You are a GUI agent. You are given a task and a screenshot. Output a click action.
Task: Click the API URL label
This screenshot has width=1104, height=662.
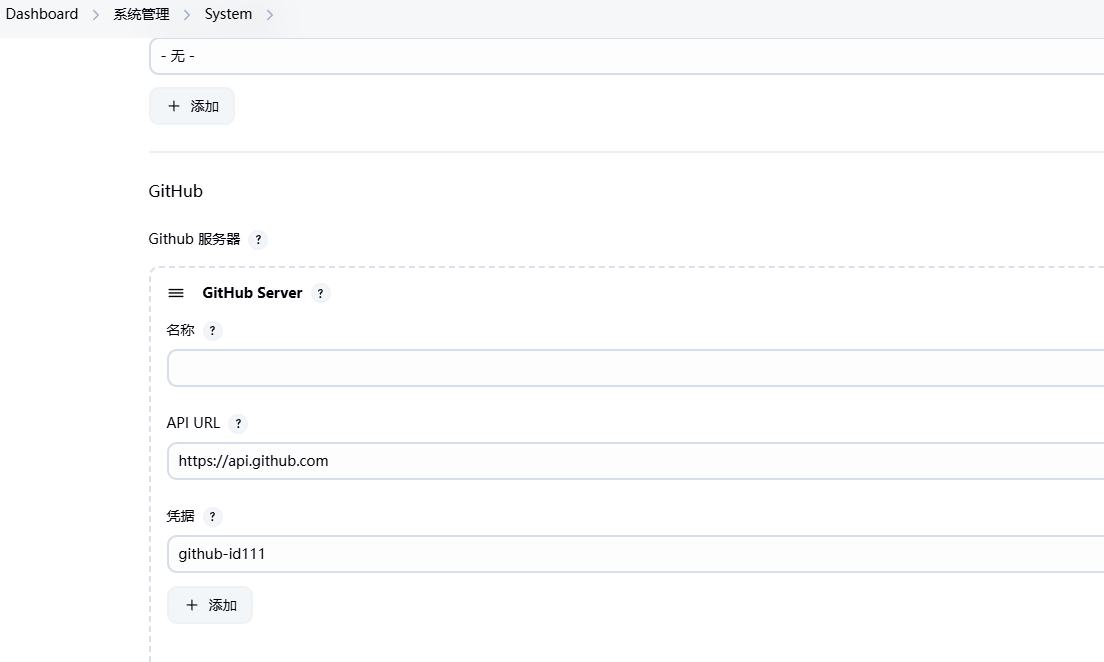pos(193,423)
